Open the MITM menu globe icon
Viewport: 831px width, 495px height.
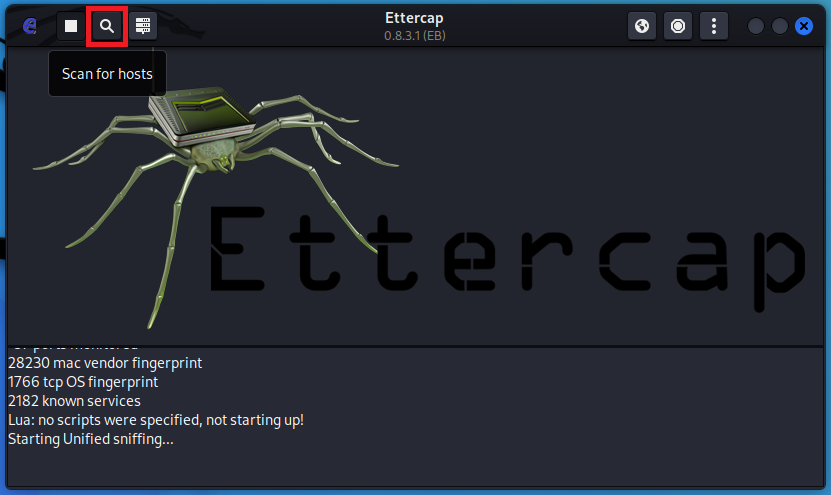coord(642,26)
